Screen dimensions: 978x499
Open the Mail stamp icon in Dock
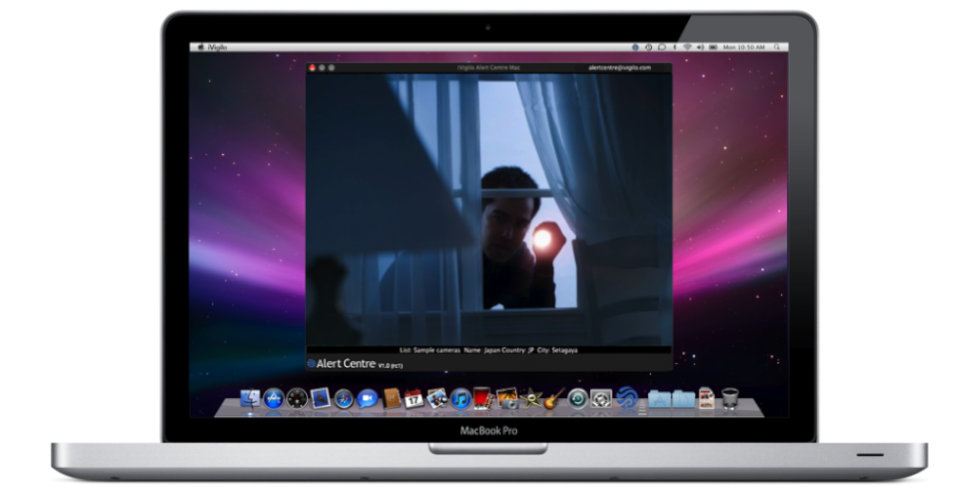321,398
